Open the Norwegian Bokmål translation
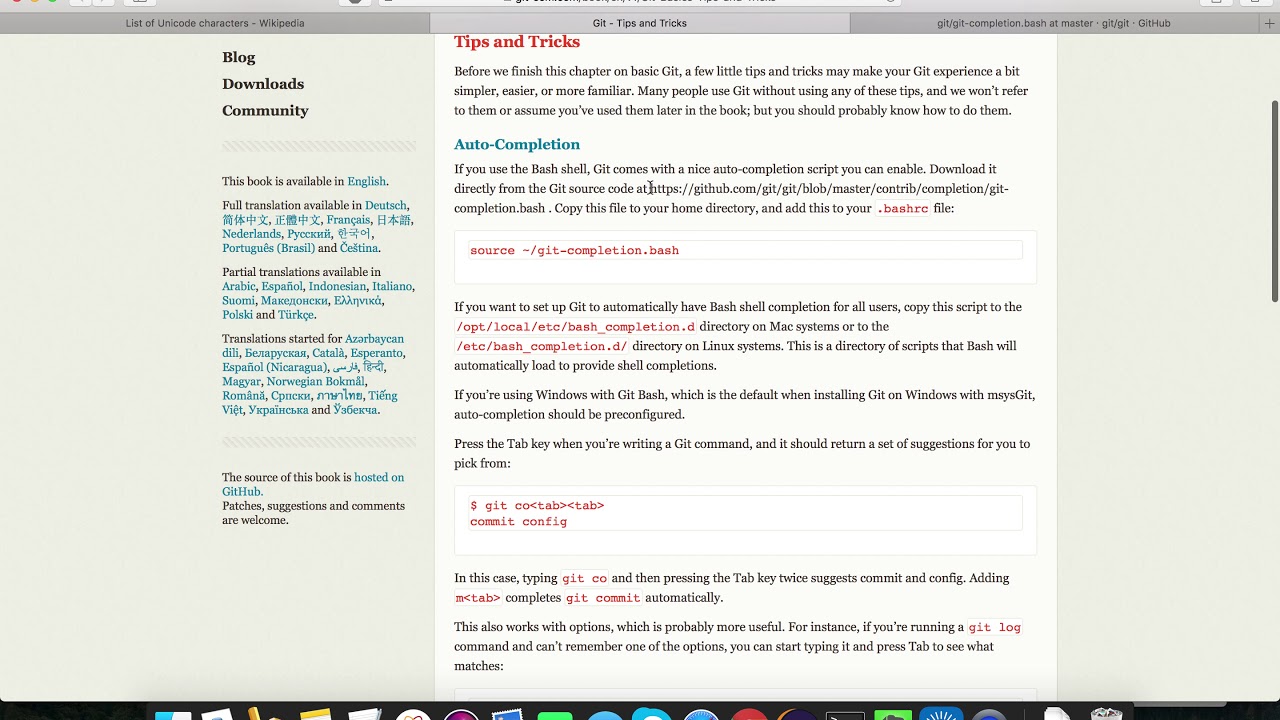The width and height of the screenshot is (1280, 720). coord(315,381)
